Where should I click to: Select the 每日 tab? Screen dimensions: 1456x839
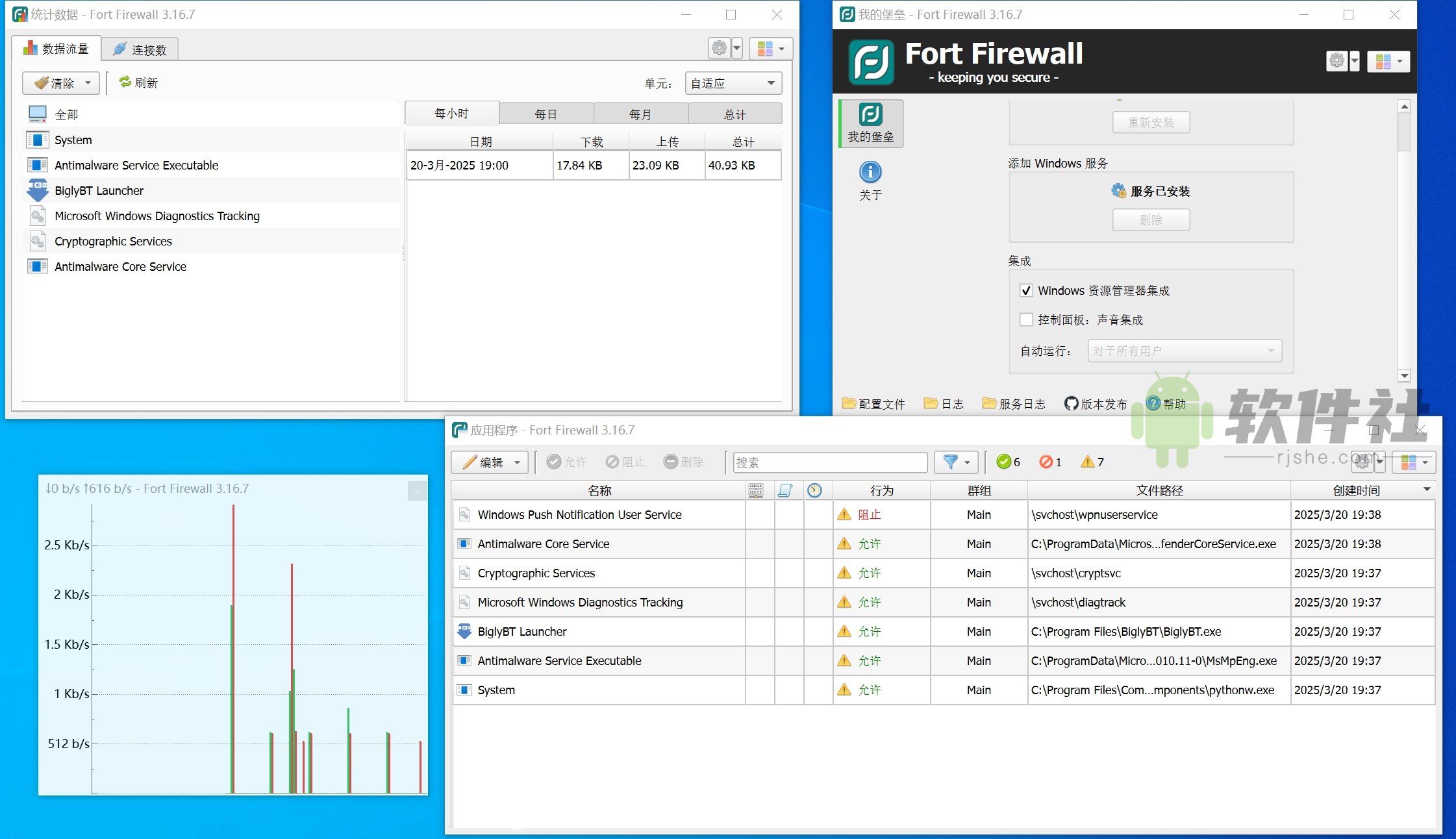click(546, 114)
